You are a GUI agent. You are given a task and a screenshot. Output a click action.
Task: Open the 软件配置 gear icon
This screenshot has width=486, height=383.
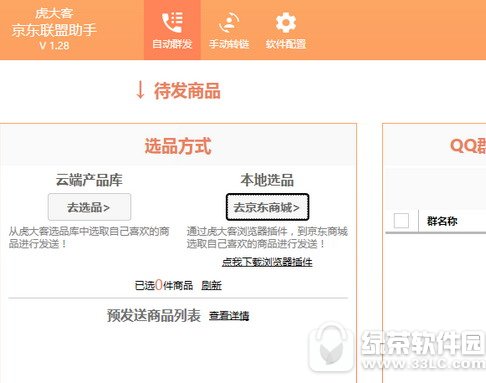click(286, 22)
